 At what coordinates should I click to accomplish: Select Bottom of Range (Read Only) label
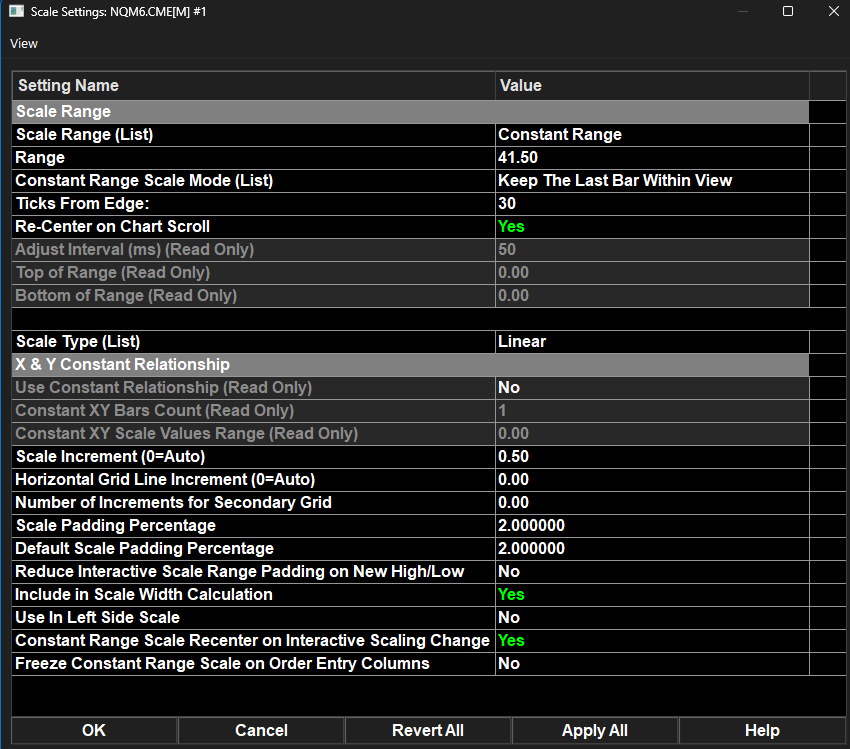(x=126, y=295)
